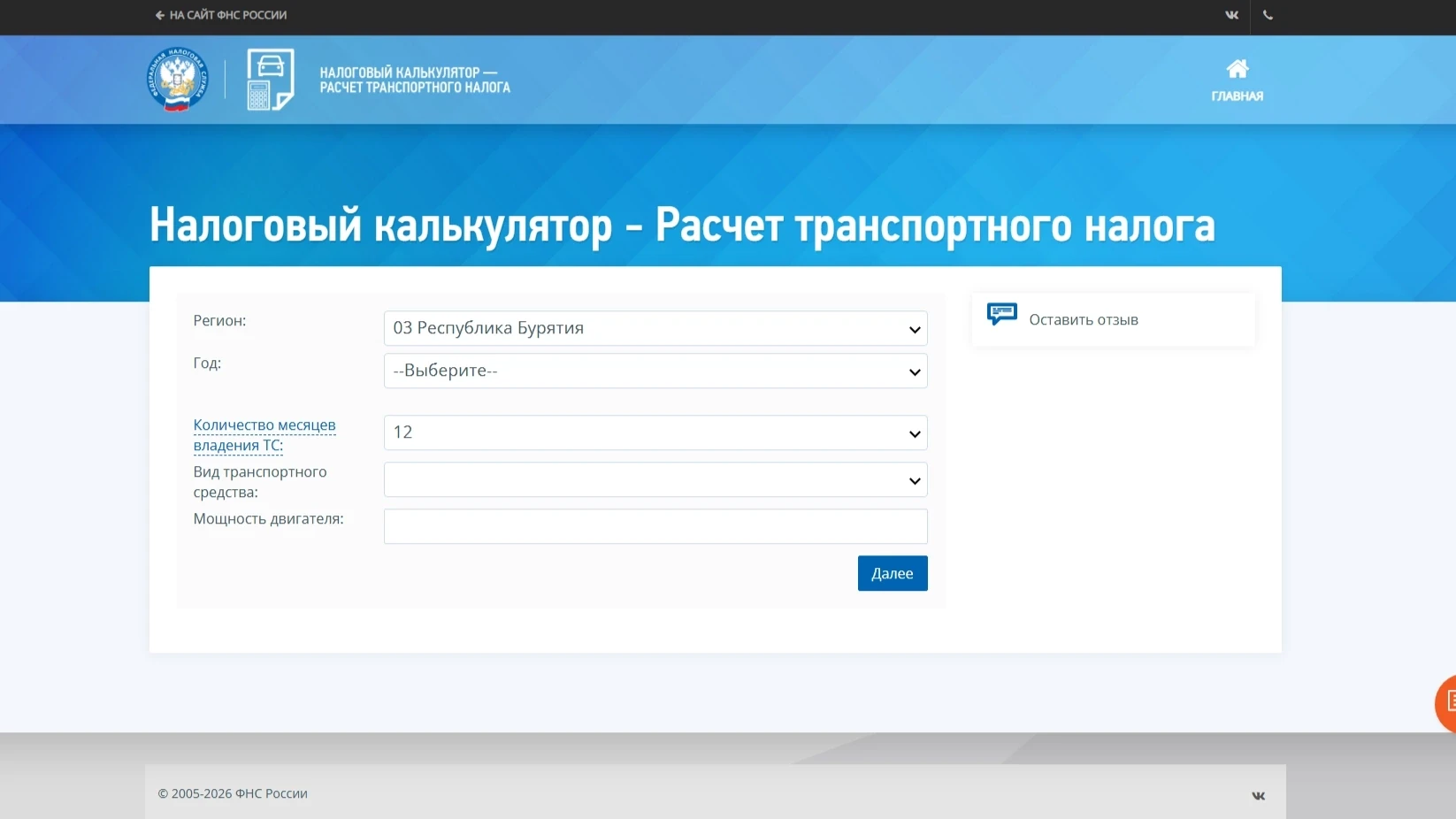The width and height of the screenshot is (1456, 819).
Task: Open the Регион dropdown showing Республика Бурятия
Action: click(x=655, y=328)
